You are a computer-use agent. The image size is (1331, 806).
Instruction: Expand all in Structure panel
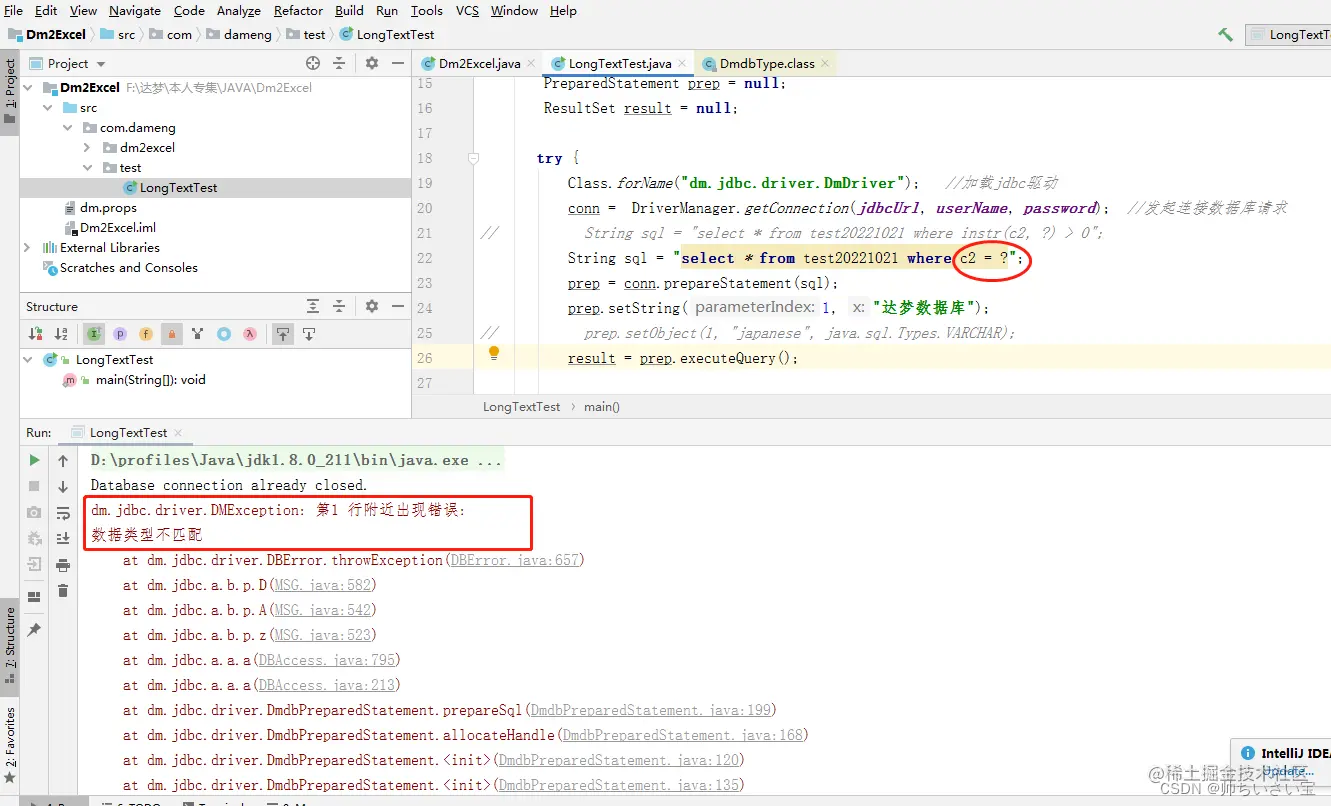pos(313,306)
